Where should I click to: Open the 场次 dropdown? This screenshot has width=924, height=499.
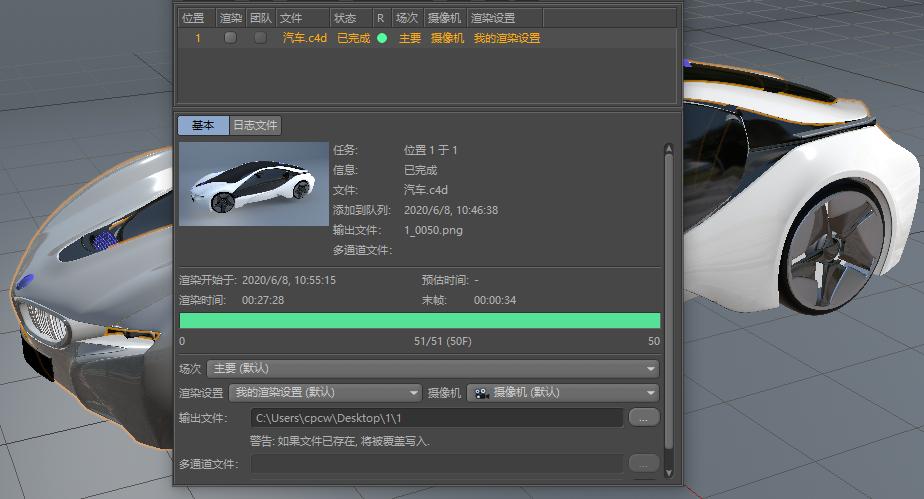pyautogui.click(x=431, y=368)
